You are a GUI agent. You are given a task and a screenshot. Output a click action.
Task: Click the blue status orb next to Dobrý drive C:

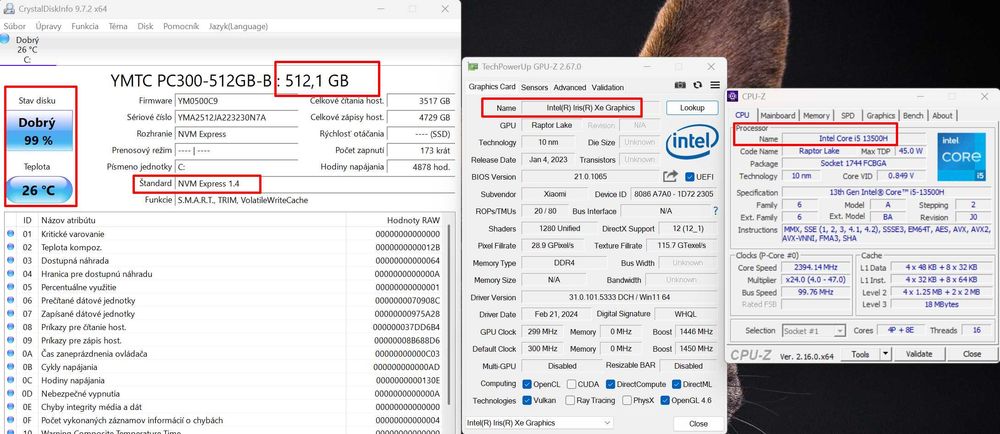(x=5, y=40)
